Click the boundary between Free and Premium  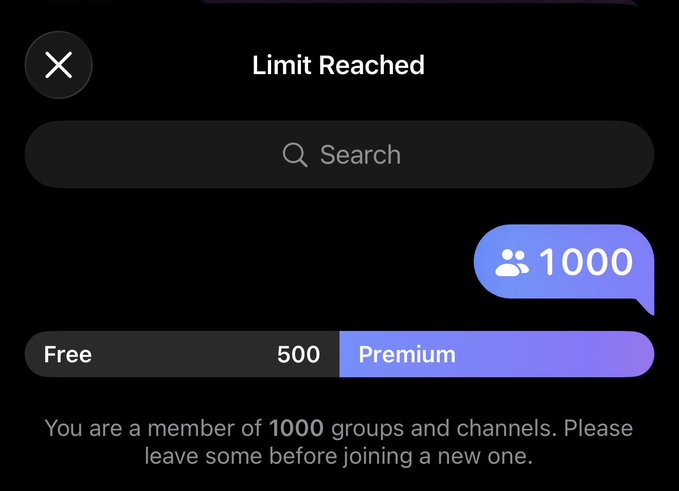click(x=340, y=354)
